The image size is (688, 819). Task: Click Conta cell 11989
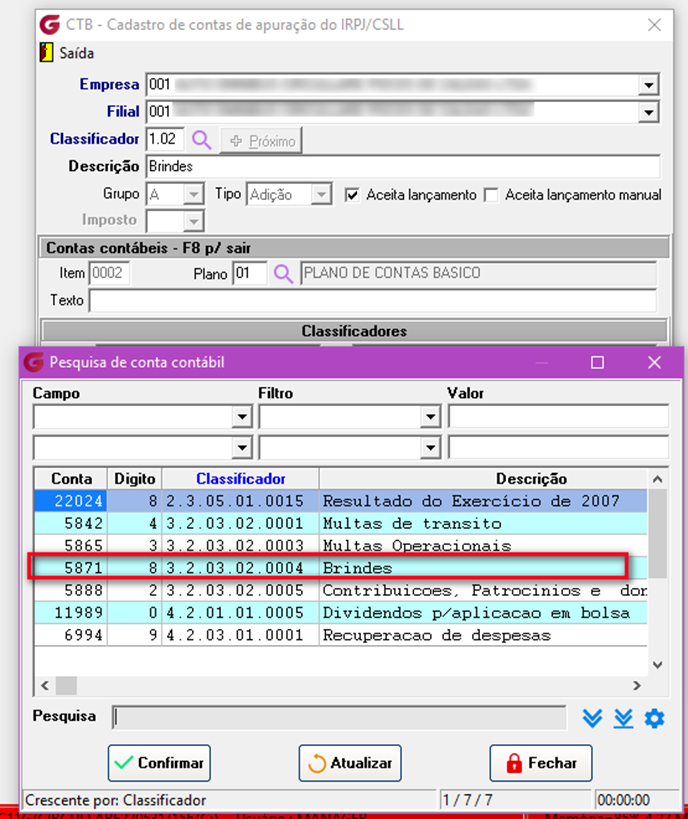(x=71, y=613)
